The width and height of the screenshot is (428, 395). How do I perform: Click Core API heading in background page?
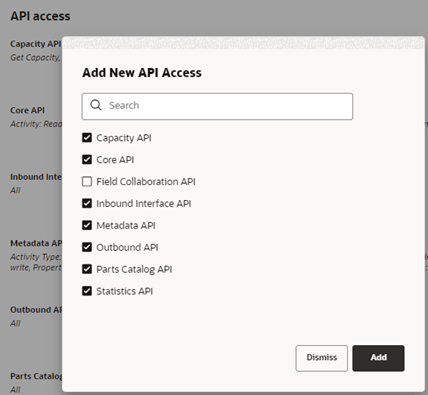point(27,110)
